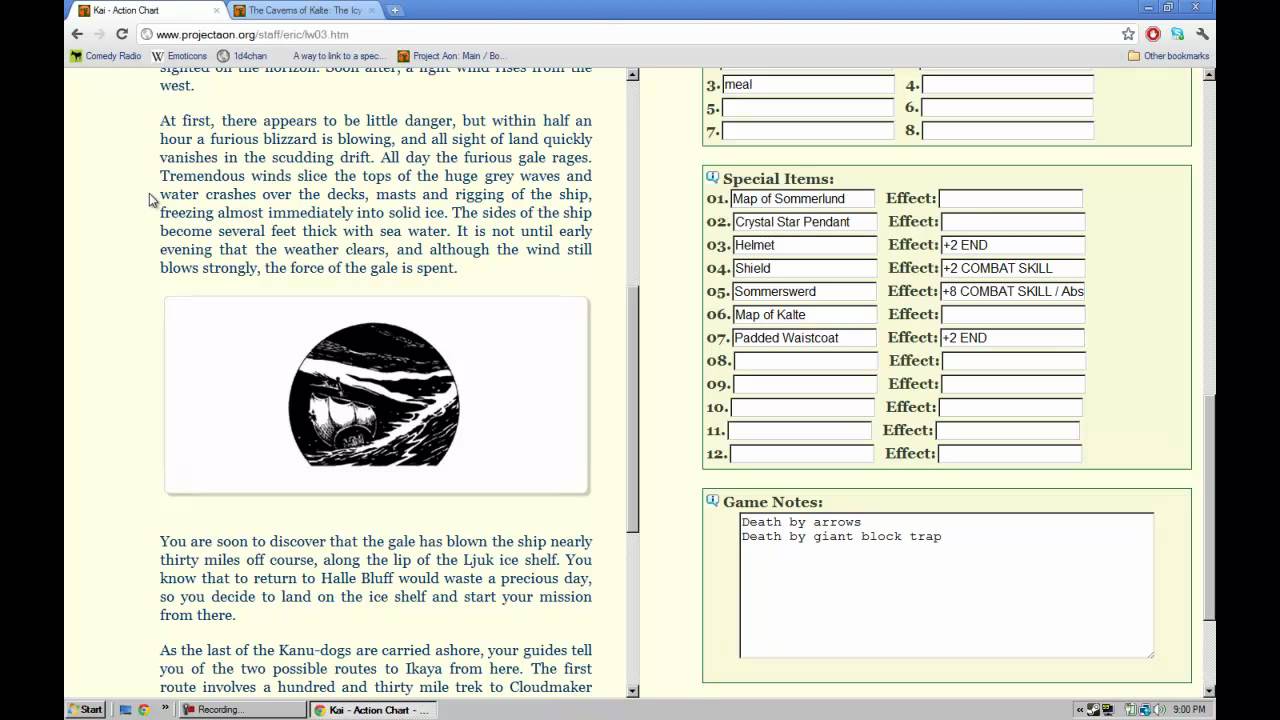Image resolution: width=1280 pixels, height=720 pixels.
Task: Click the empty special item slot 08 field
Action: coord(805,360)
